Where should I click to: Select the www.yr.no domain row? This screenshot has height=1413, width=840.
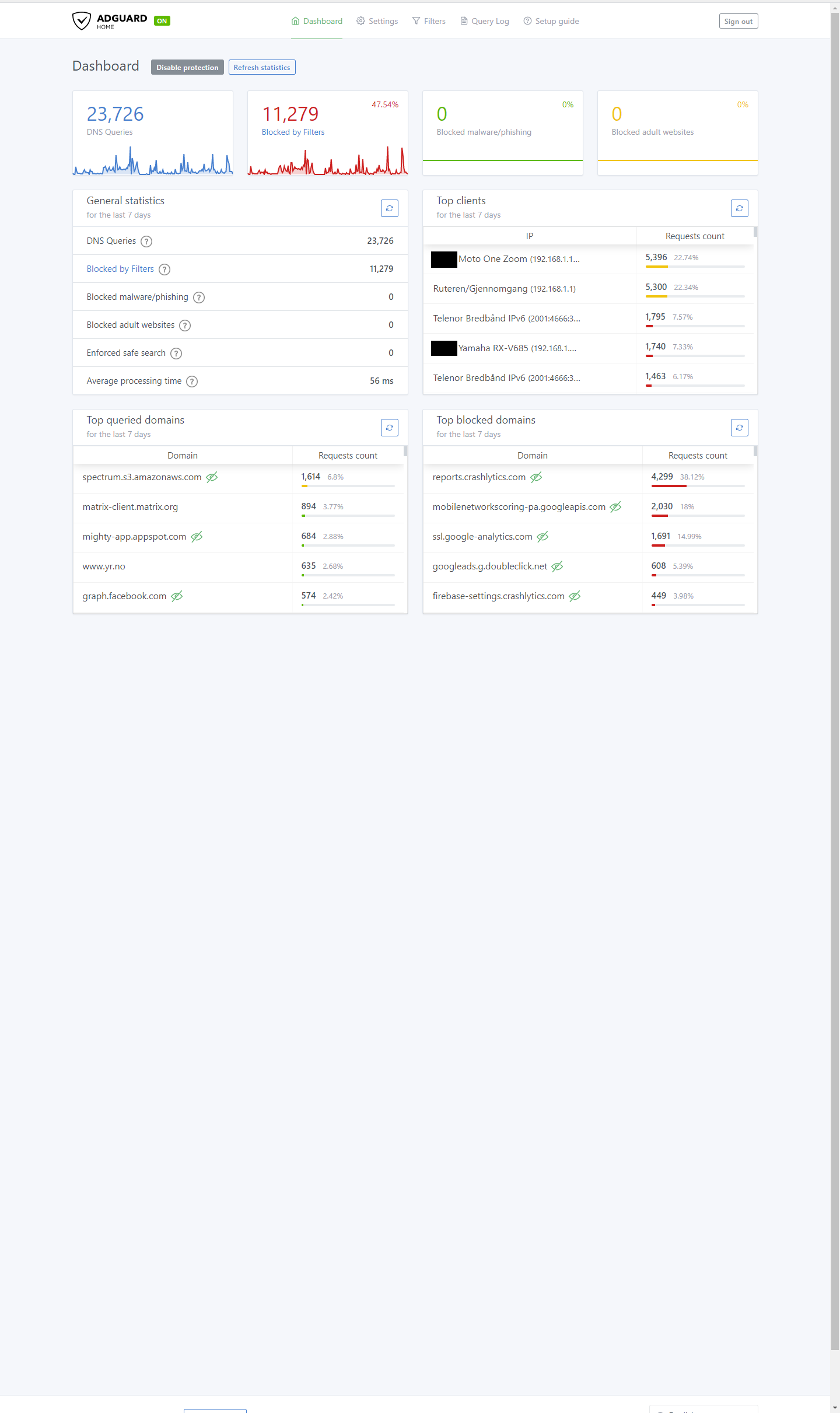(238, 566)
